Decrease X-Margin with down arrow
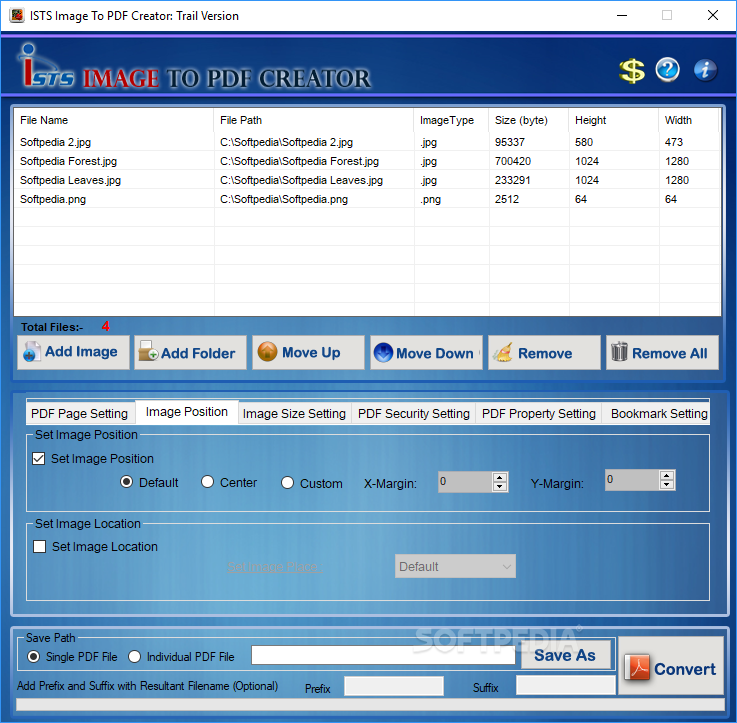This screenshot has height=723, width=737. (x=500, y=487)
